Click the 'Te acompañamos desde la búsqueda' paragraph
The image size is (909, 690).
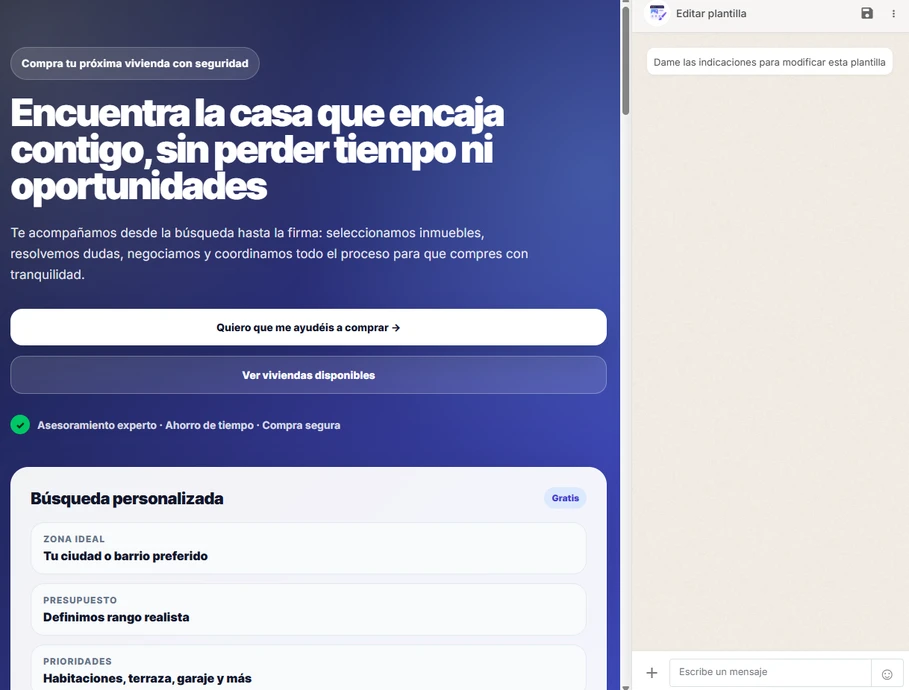point(269,253)
